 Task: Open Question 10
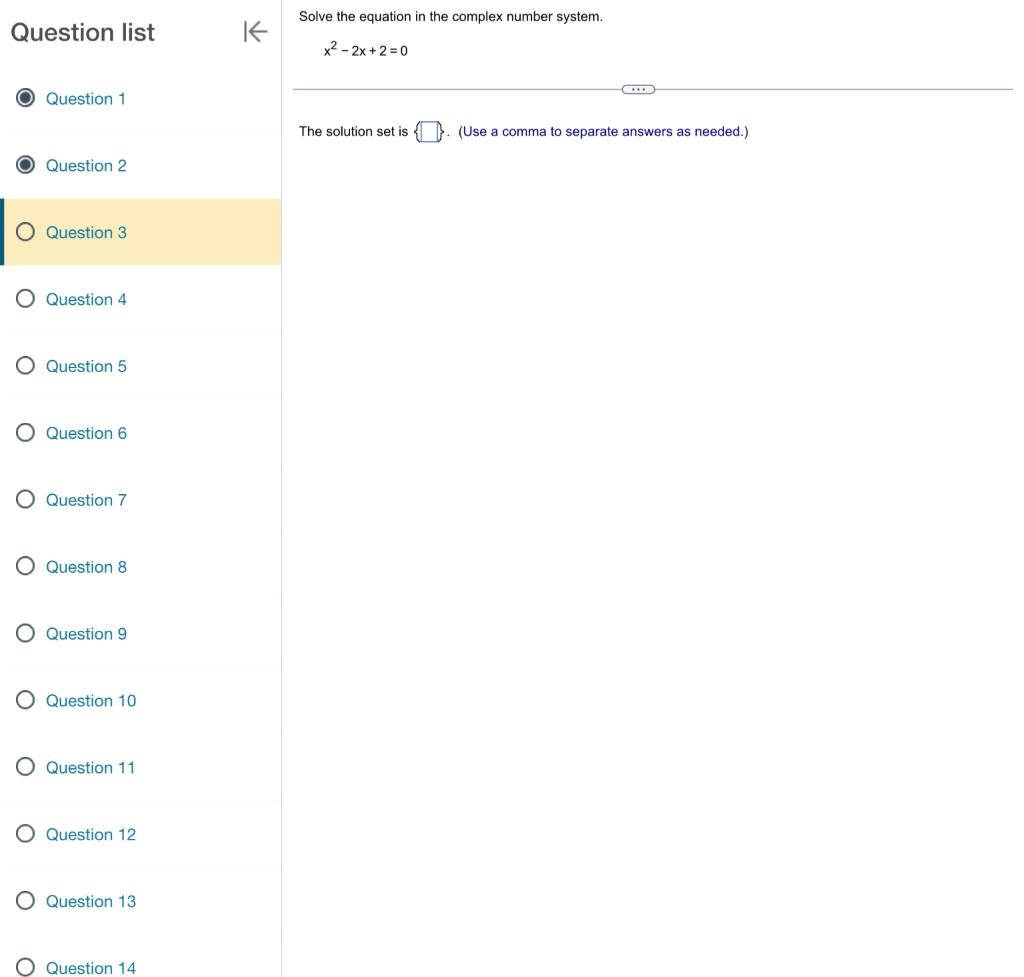click(90, 700)
